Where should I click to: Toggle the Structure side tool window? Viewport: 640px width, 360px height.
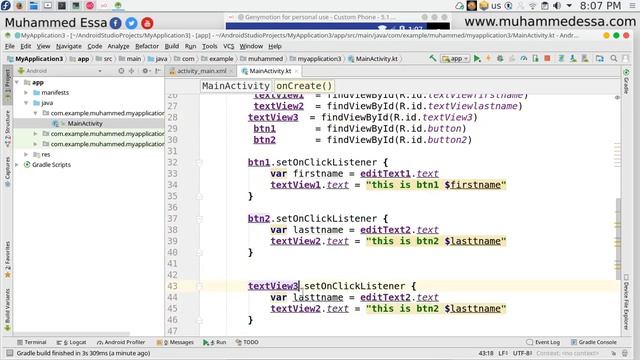click(x=7, y=129)
